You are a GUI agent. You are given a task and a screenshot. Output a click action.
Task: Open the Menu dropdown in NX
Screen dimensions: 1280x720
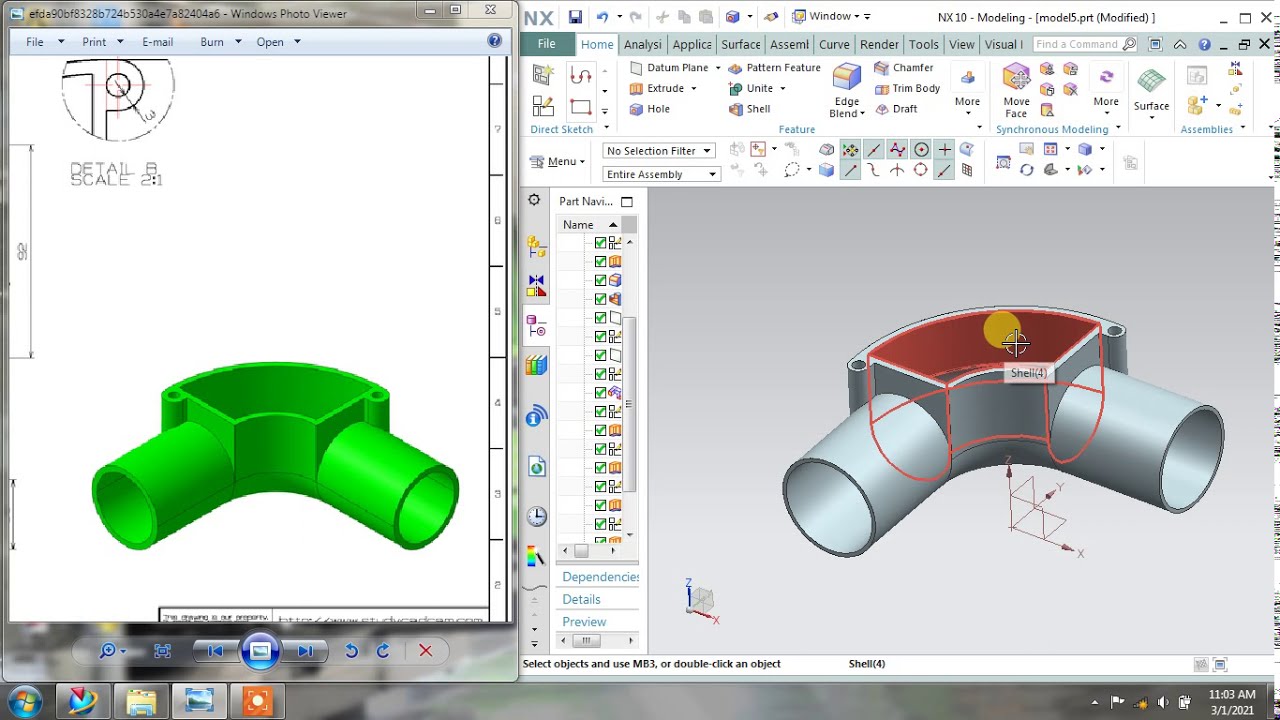tap(558, 161)
